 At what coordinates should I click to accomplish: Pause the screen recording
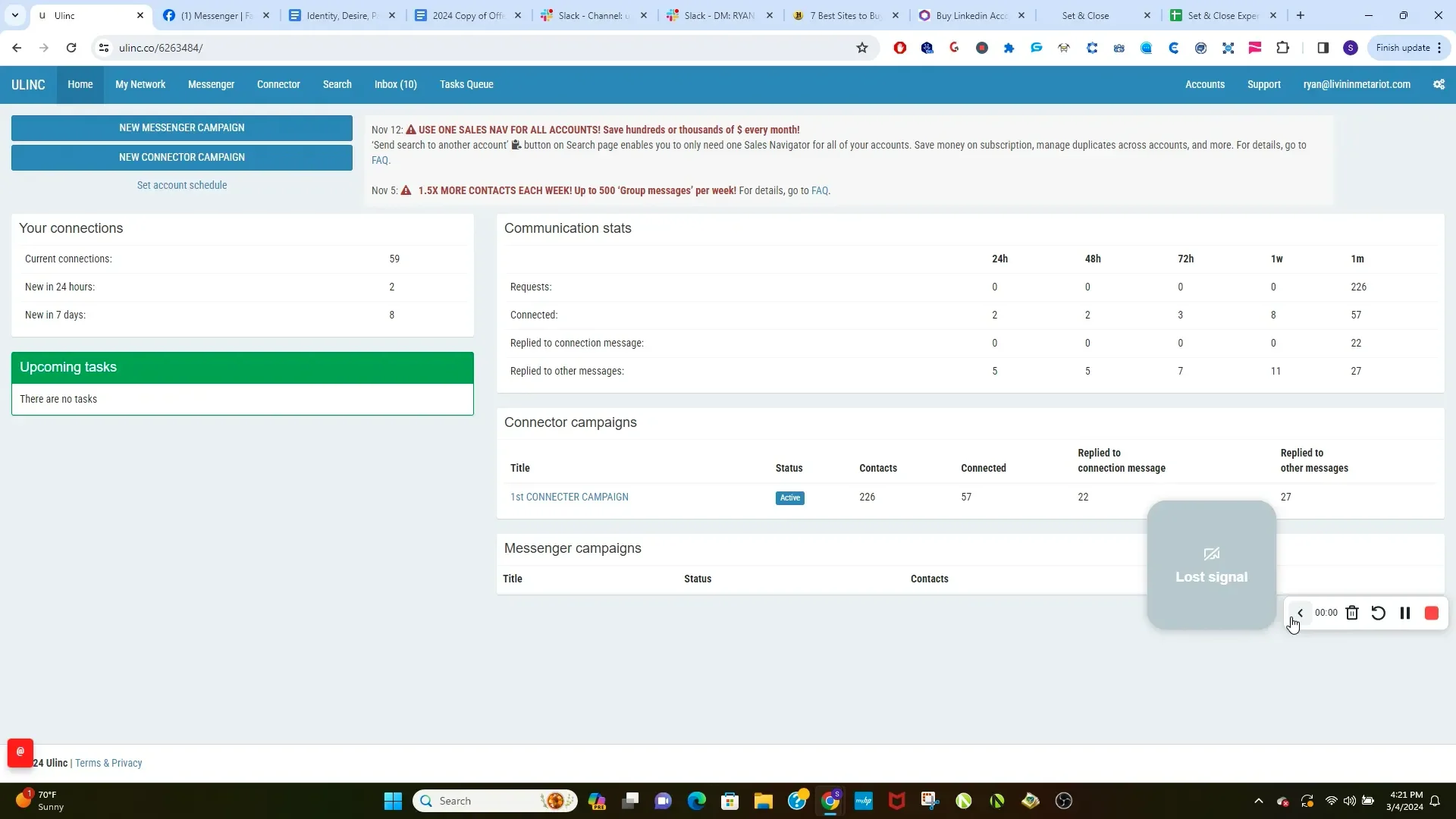(1404, 613)
